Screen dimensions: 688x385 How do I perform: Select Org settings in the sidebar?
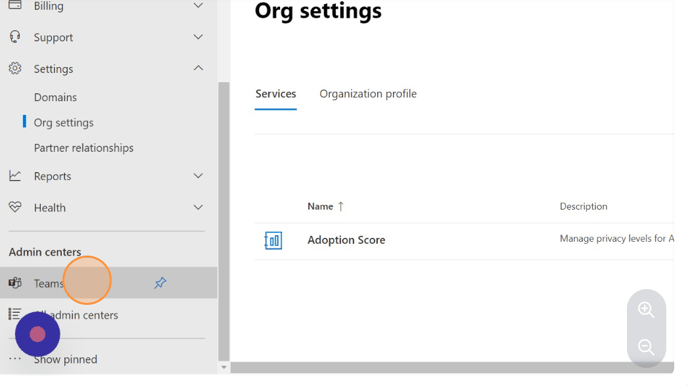(64, 122)
